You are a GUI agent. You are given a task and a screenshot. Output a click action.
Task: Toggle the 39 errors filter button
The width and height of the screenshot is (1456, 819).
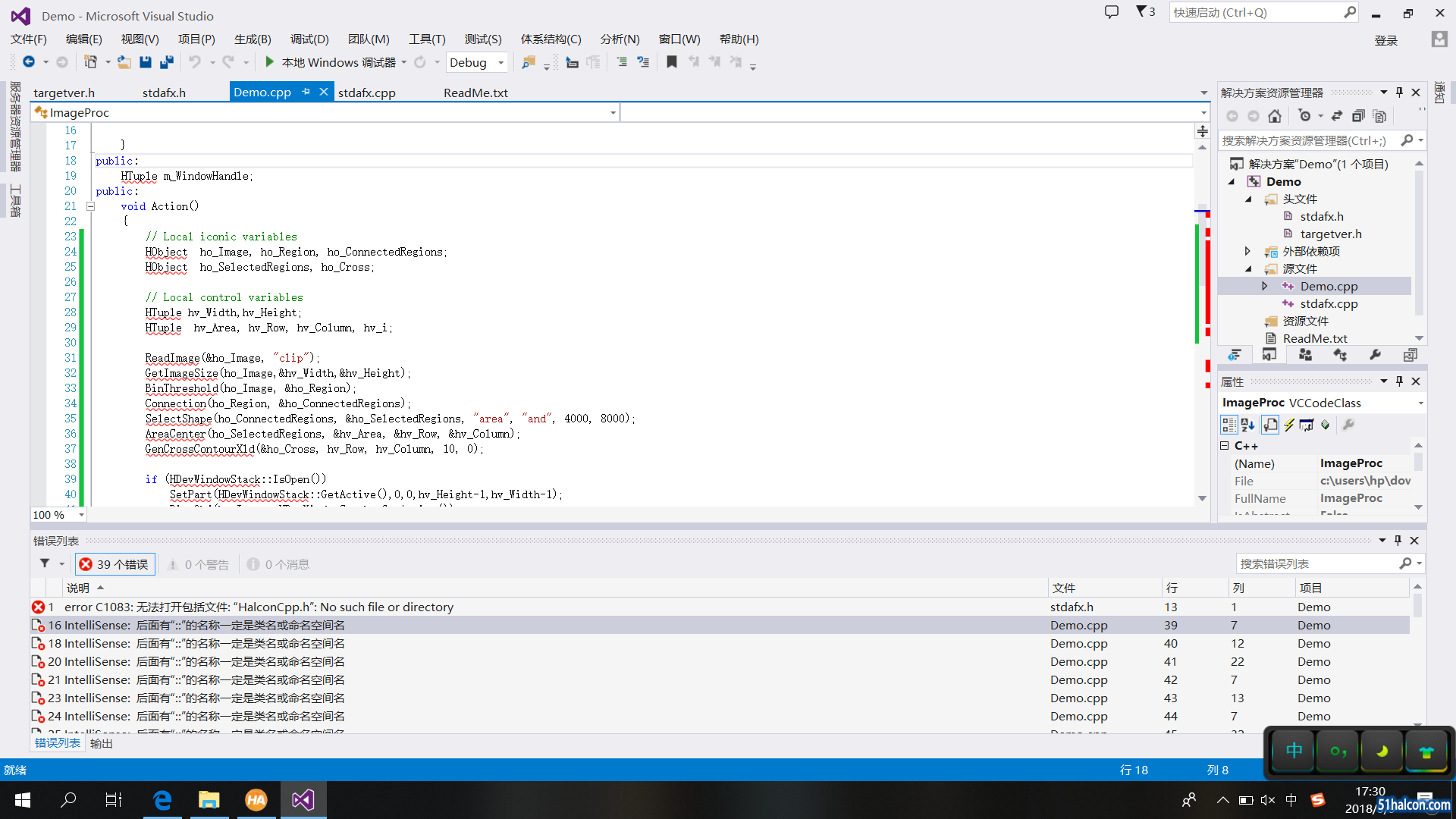click(115, 564)
